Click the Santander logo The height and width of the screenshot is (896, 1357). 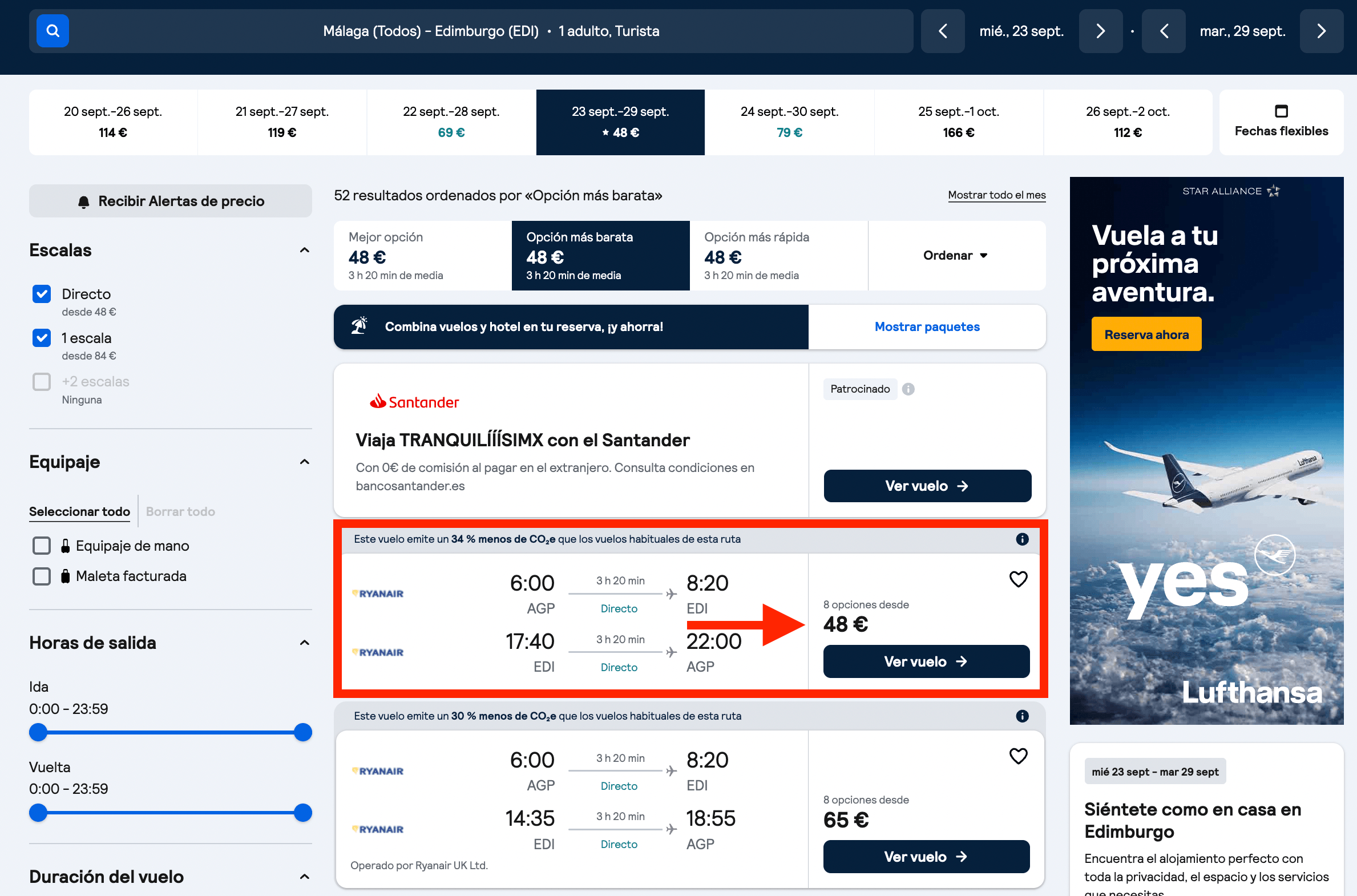pos(414,402)
